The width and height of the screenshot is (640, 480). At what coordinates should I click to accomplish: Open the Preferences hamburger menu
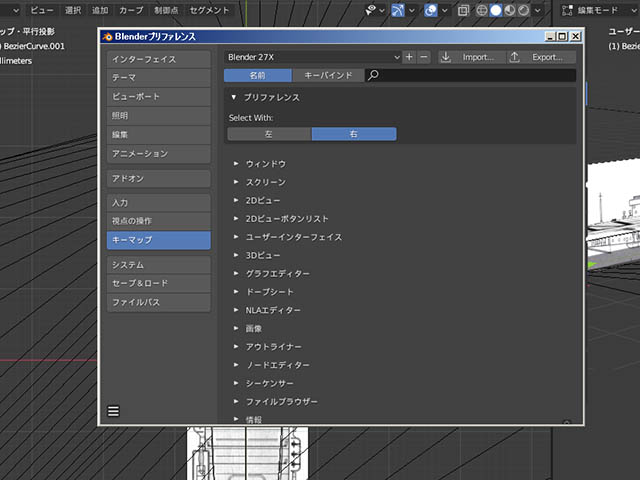tap(113, 411)
